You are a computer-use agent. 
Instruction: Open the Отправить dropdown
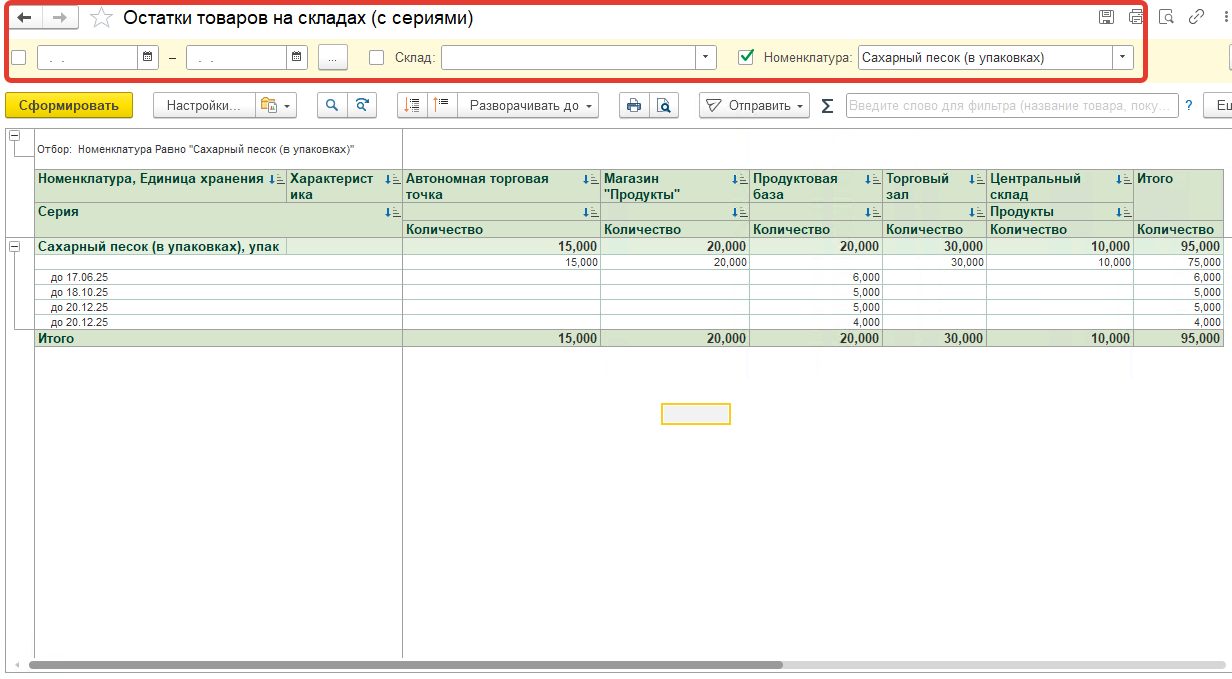click(x=754, y=105)
